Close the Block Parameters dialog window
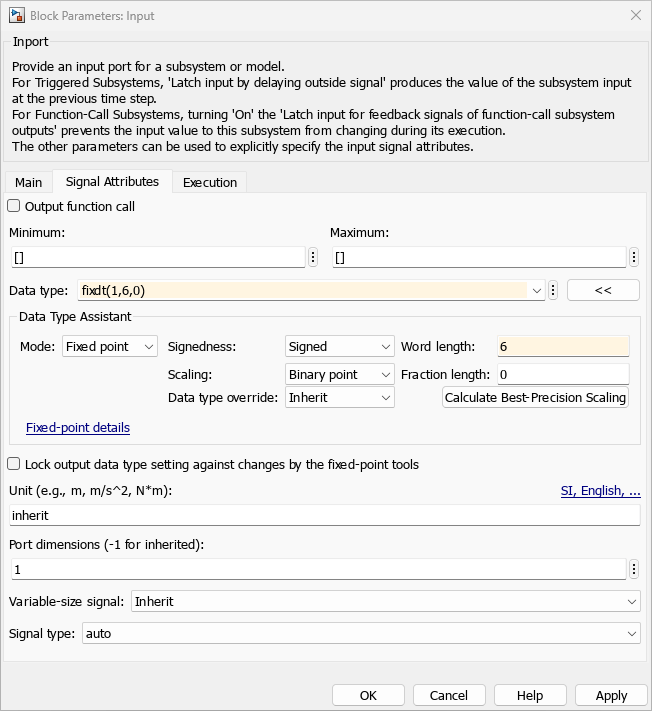Viewport: 652px width, 711px height. pyautogui.click(x=634, y=16)
